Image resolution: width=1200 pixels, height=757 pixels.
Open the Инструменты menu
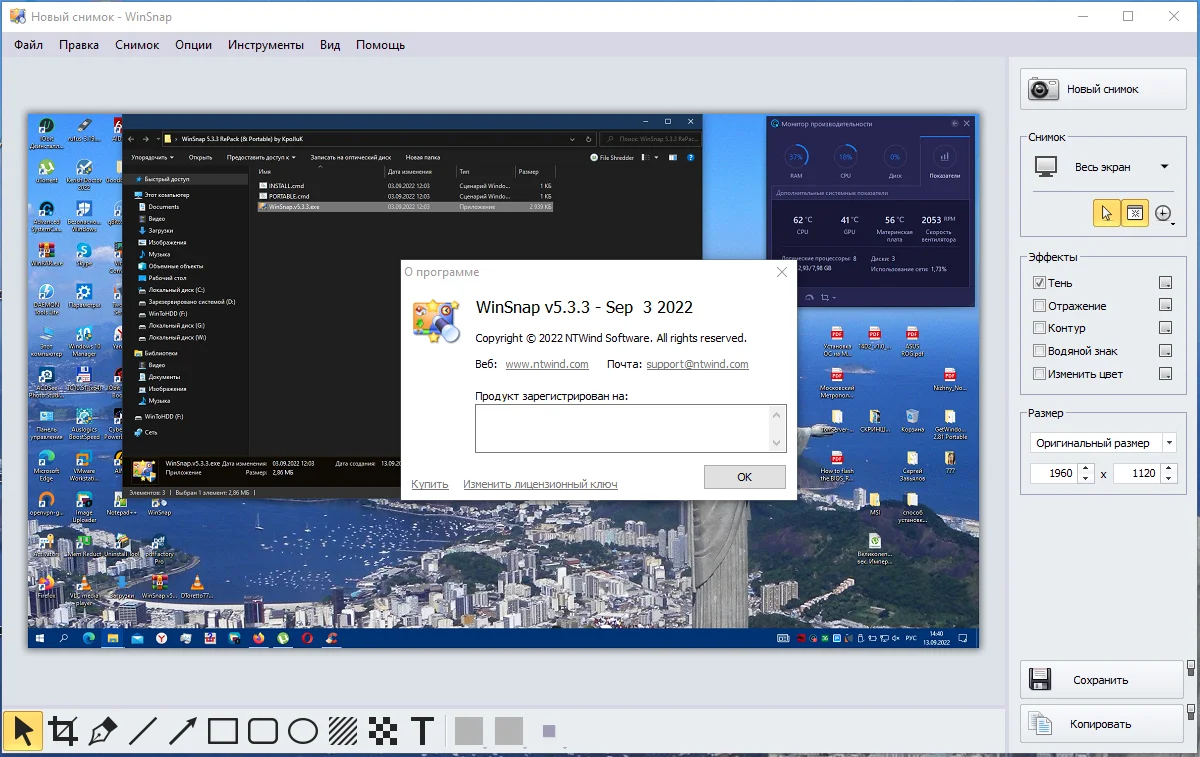pyautogui.click(x=266, y=45)
